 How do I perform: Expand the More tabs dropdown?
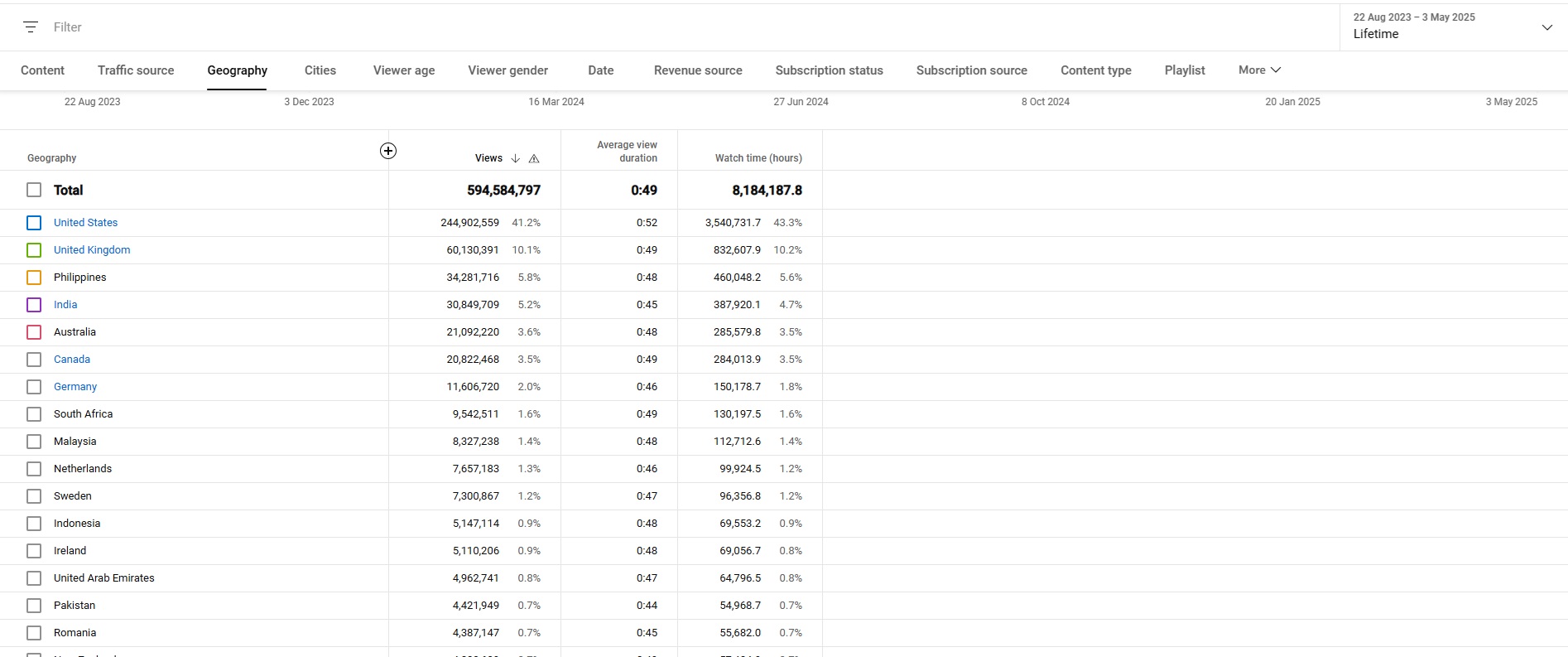click(x=1259, y=70)
